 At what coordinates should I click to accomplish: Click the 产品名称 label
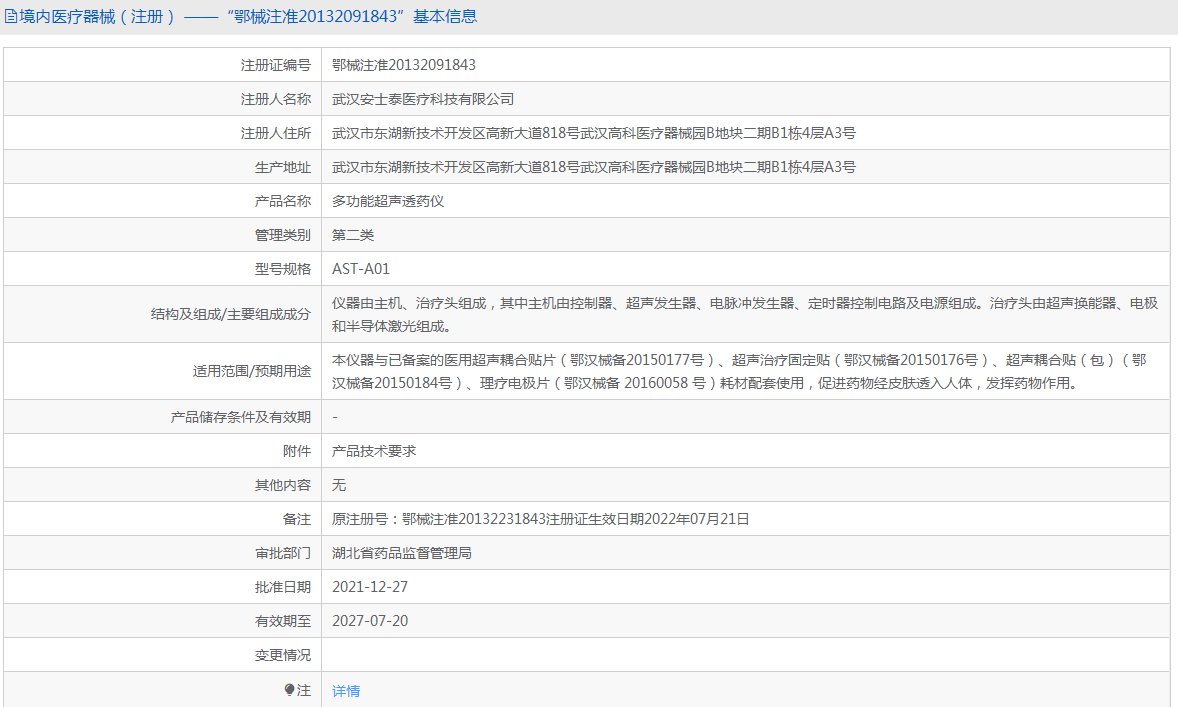click(x=282, y=201)
